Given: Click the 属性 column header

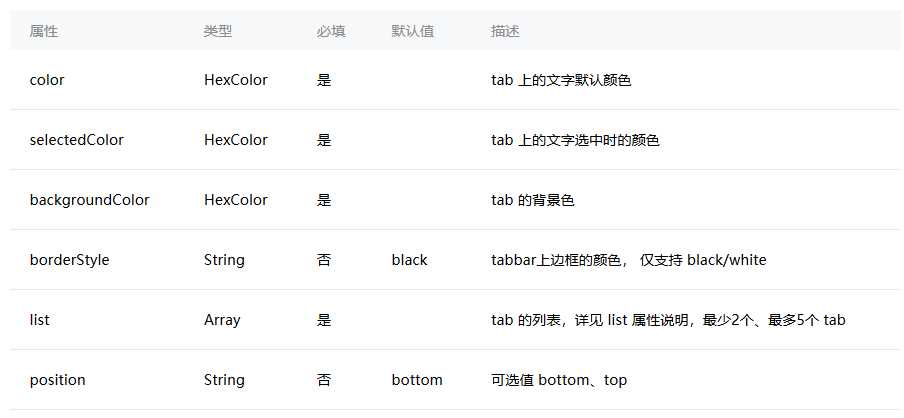Looking at the screenshot, I should click(44, 31).
